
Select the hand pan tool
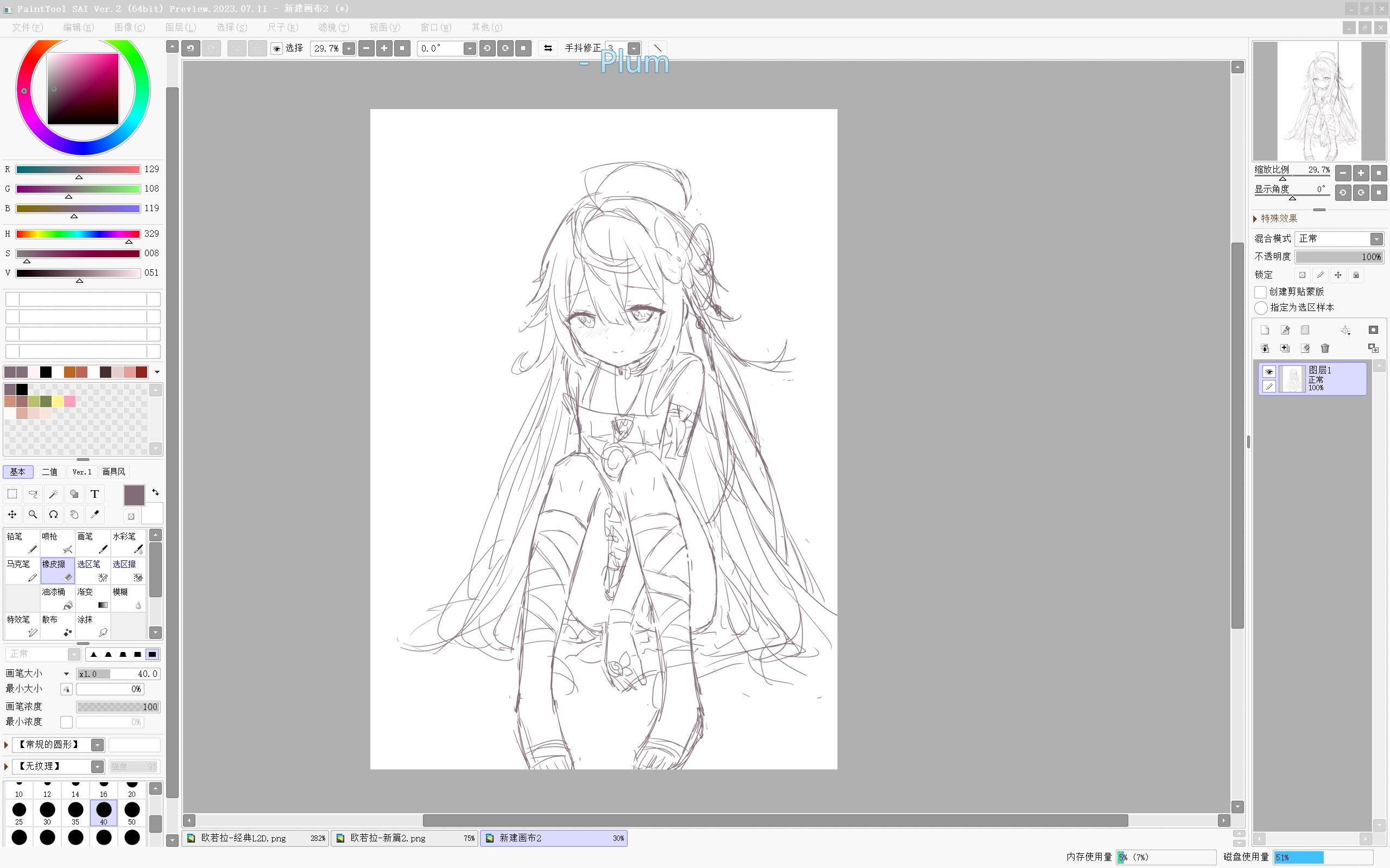click(x=74, y=515)
